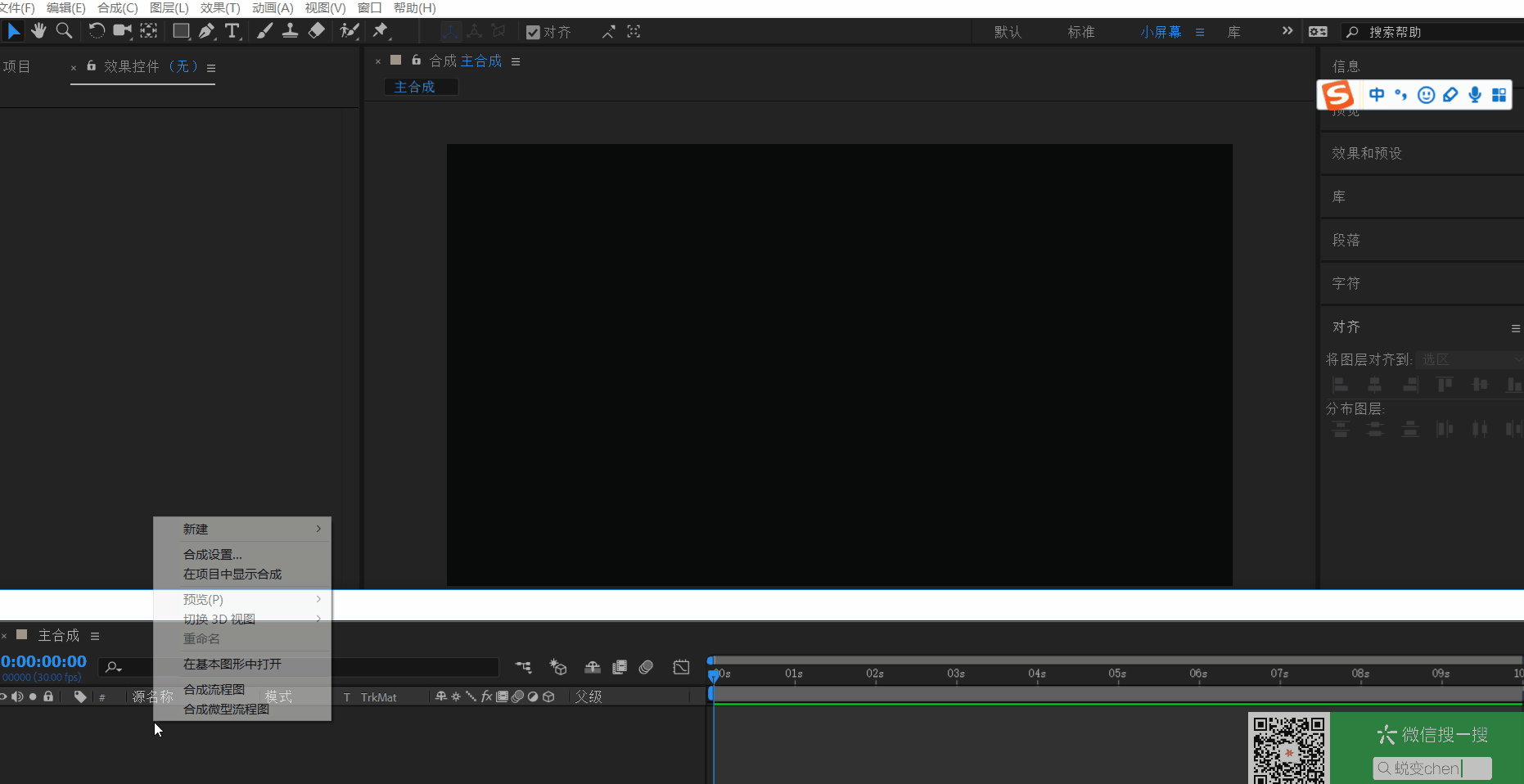Open the Sogou input method logo

pos(1338,95)
